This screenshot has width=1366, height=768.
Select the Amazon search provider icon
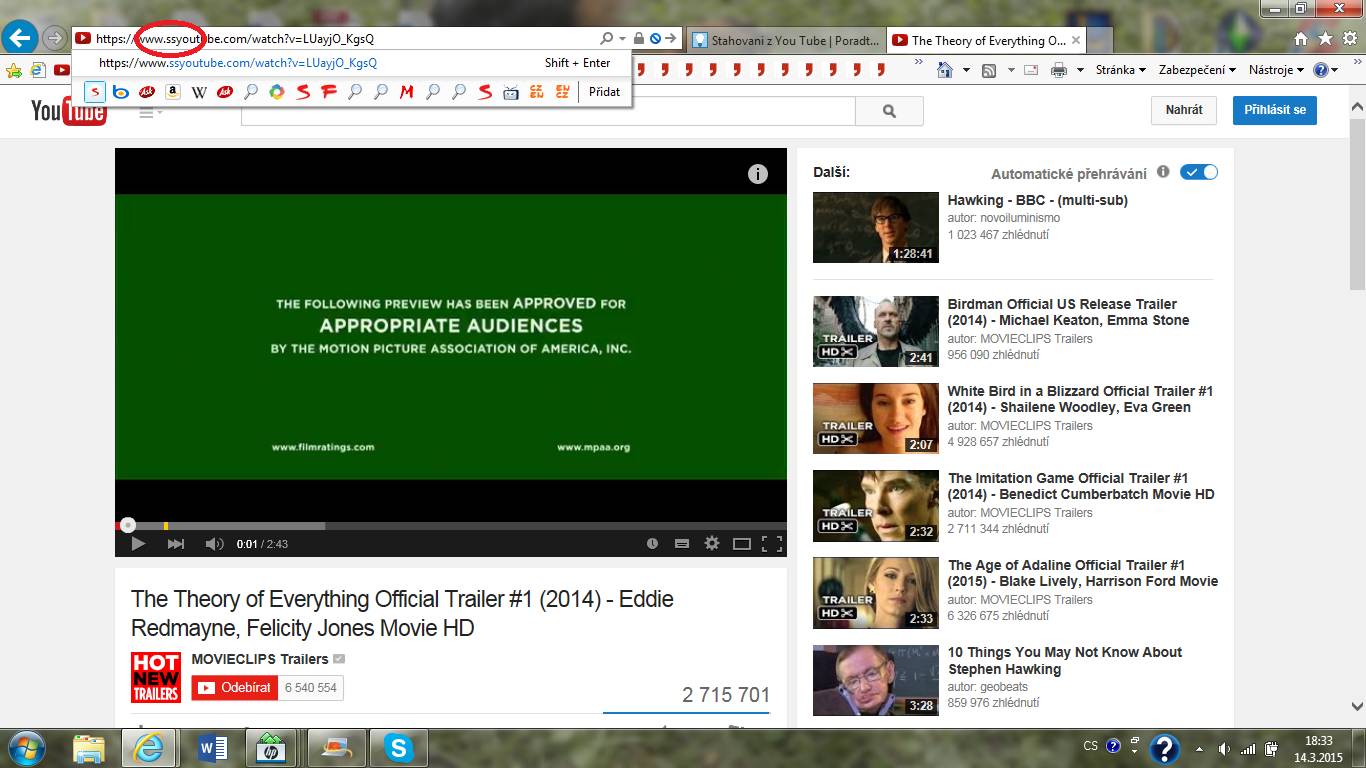pos(173,92)
